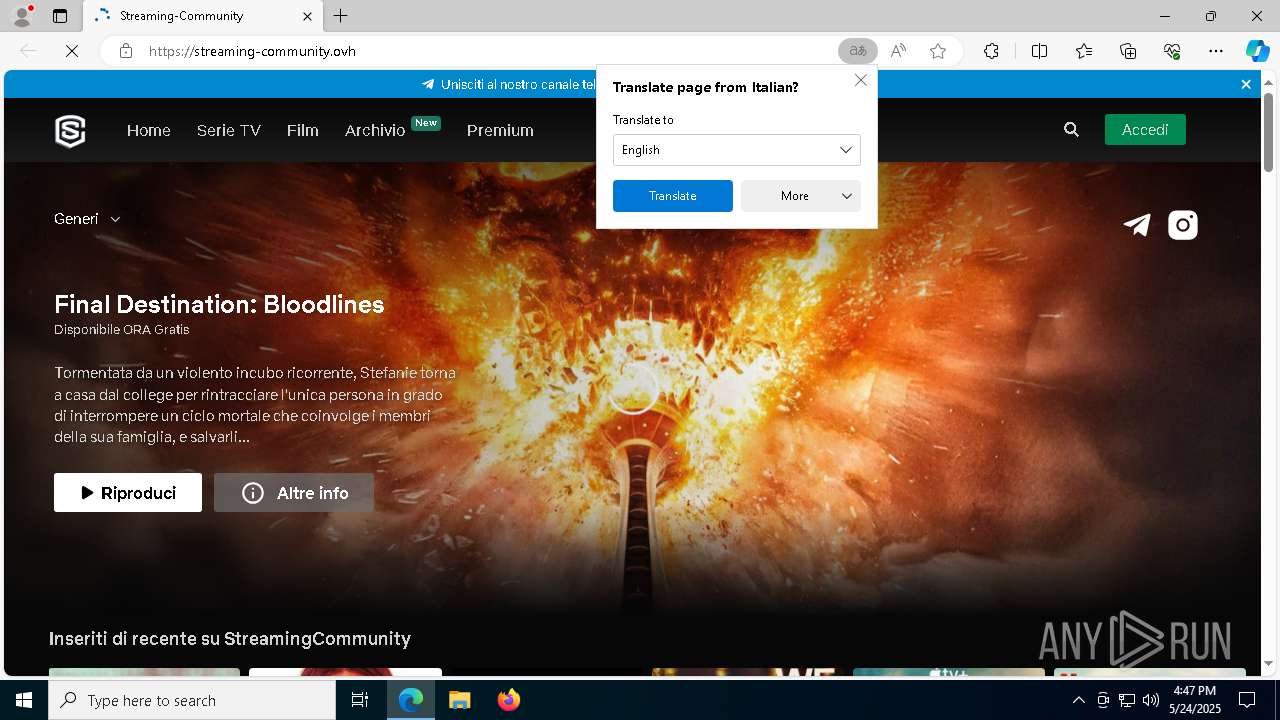Launch Firefox from the taskbar
This screenshot has height=720, width=1280.
(509, 700)
